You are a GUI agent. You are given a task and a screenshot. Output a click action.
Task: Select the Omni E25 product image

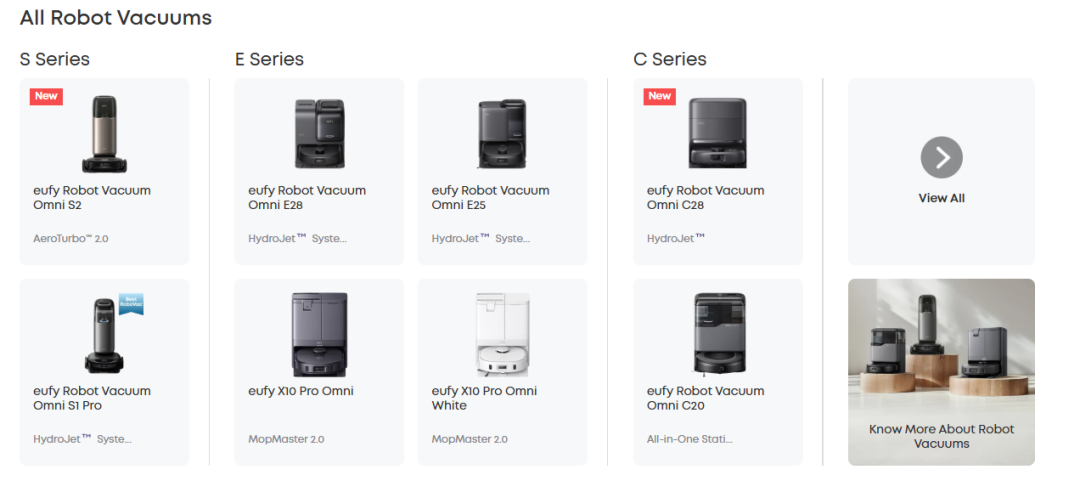[502, 133]
